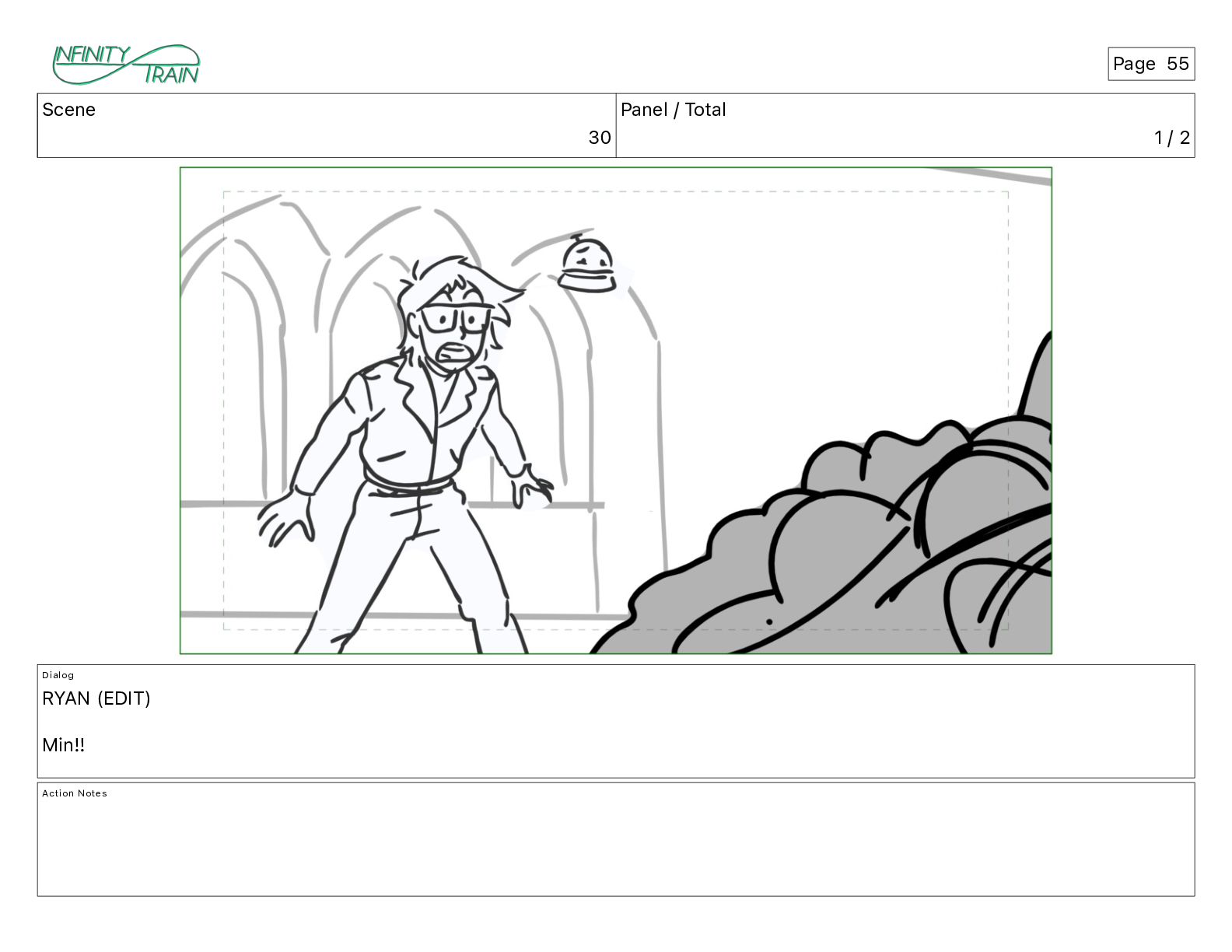Click the Action Notes label
This screenshot has width=1232, height=952.
75,793
